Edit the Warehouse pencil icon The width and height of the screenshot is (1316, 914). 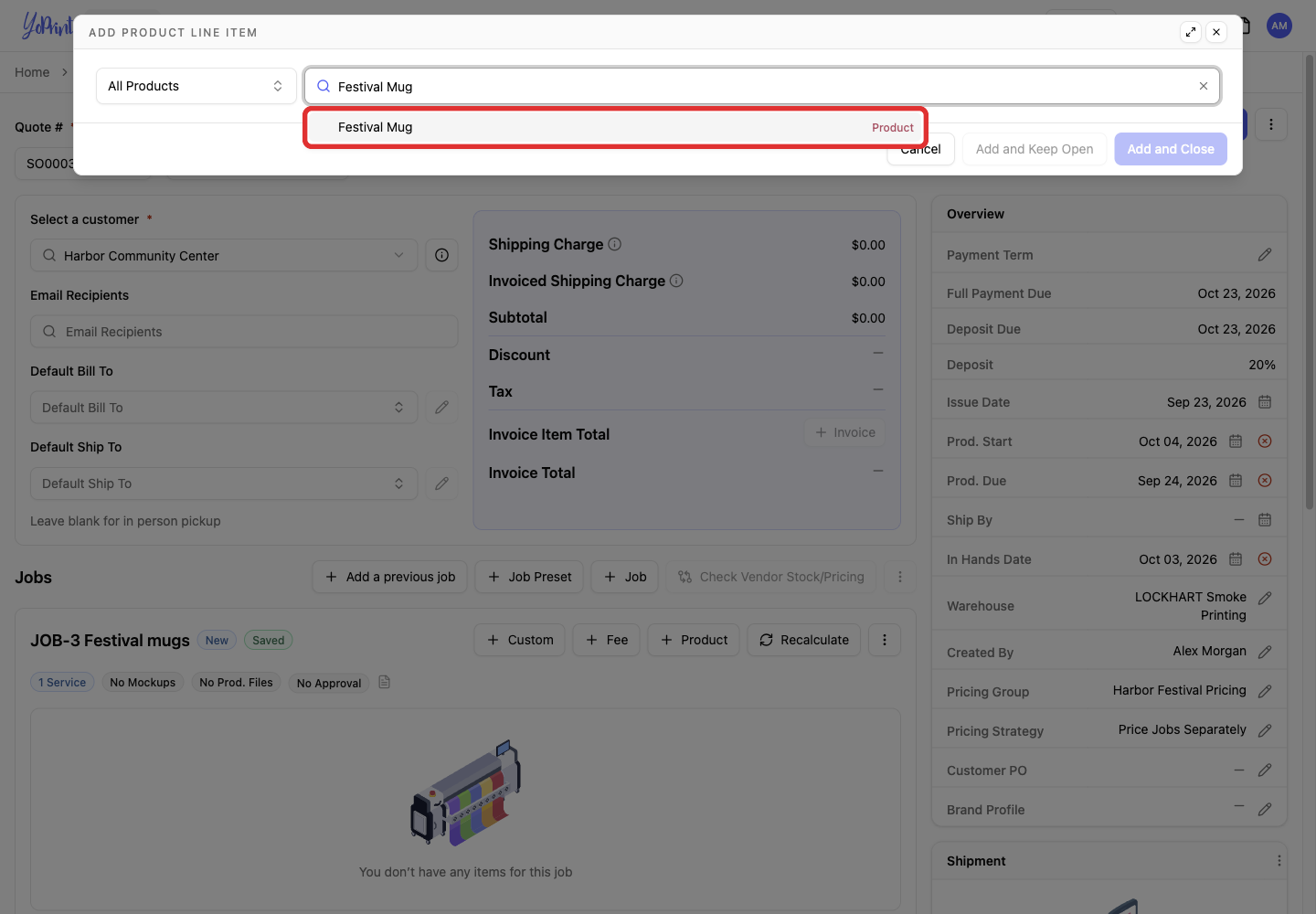click(1265, 598)
